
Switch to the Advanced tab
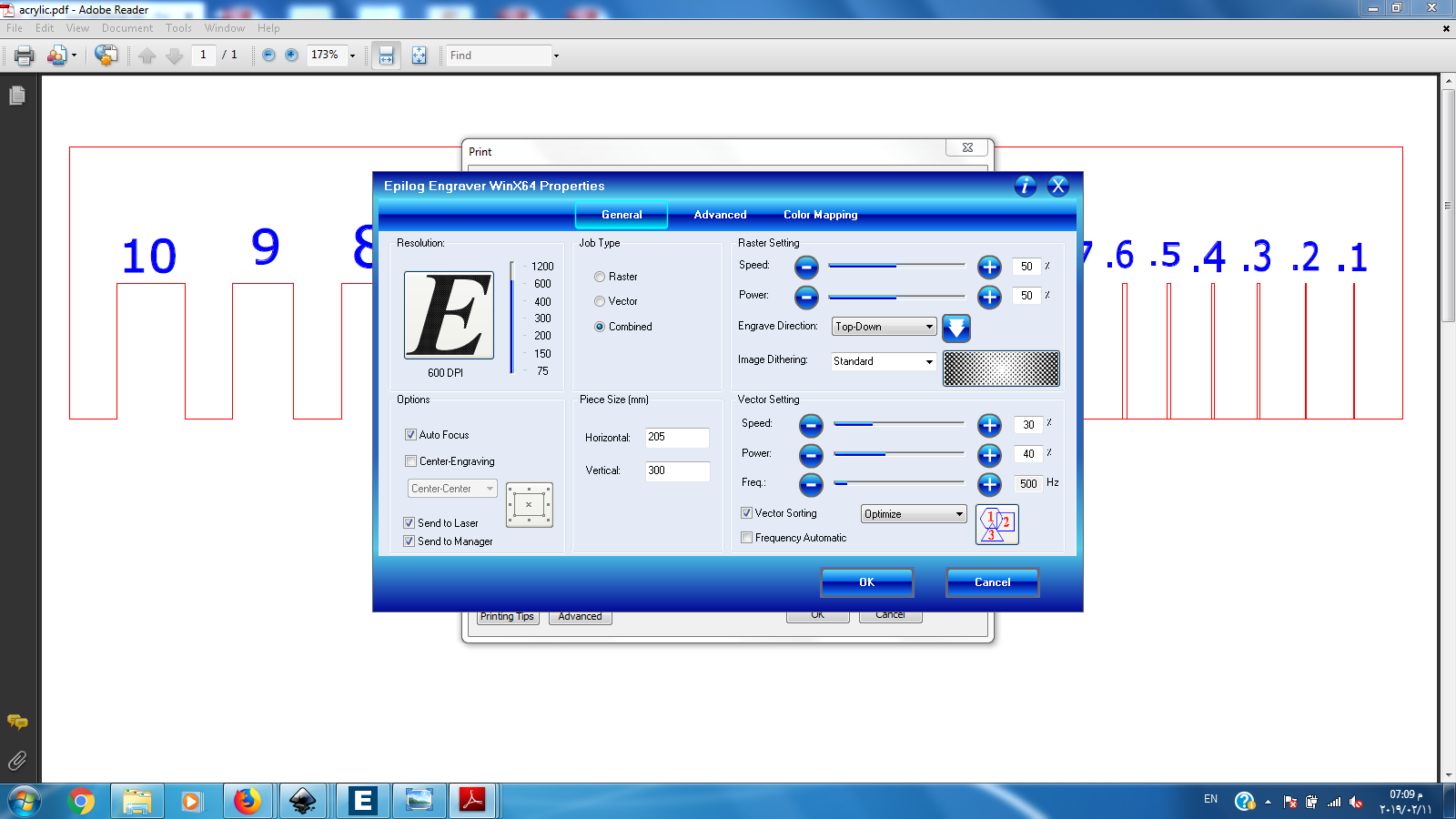(720, 215)
